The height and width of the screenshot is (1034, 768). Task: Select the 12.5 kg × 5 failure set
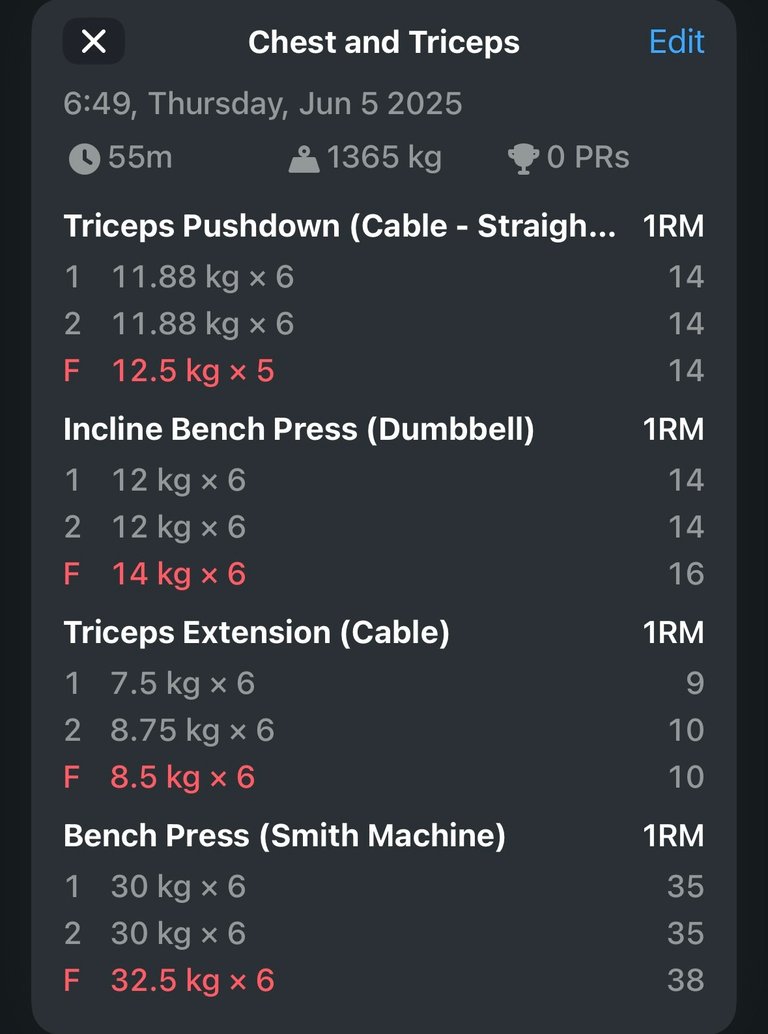point(384,371)
